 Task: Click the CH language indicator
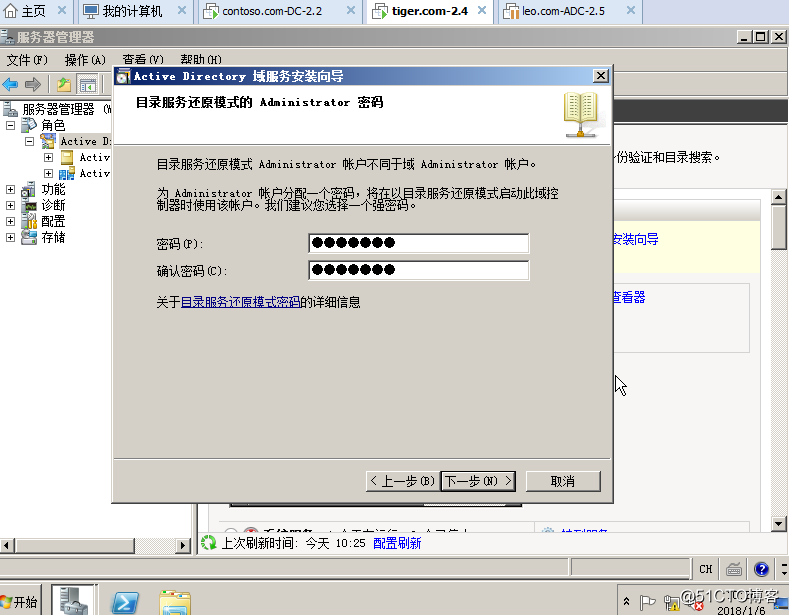[x=705, y=569]
